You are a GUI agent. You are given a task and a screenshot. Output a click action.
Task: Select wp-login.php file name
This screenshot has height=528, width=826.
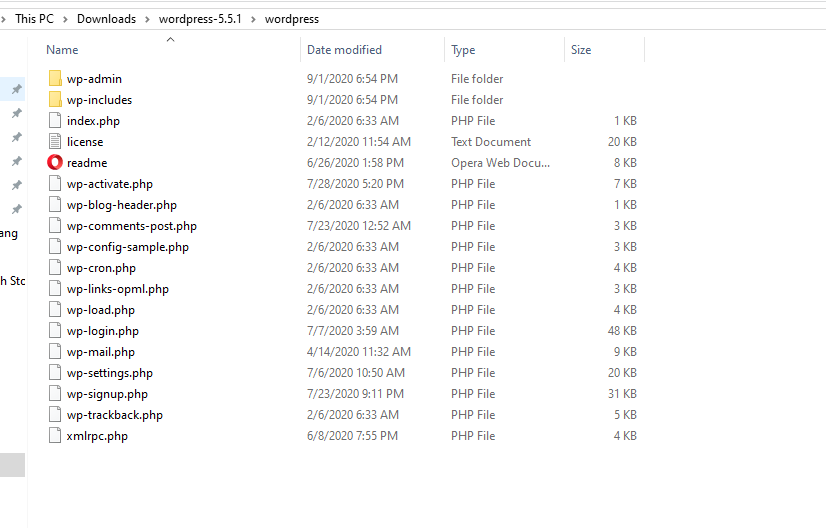[103, 331]
